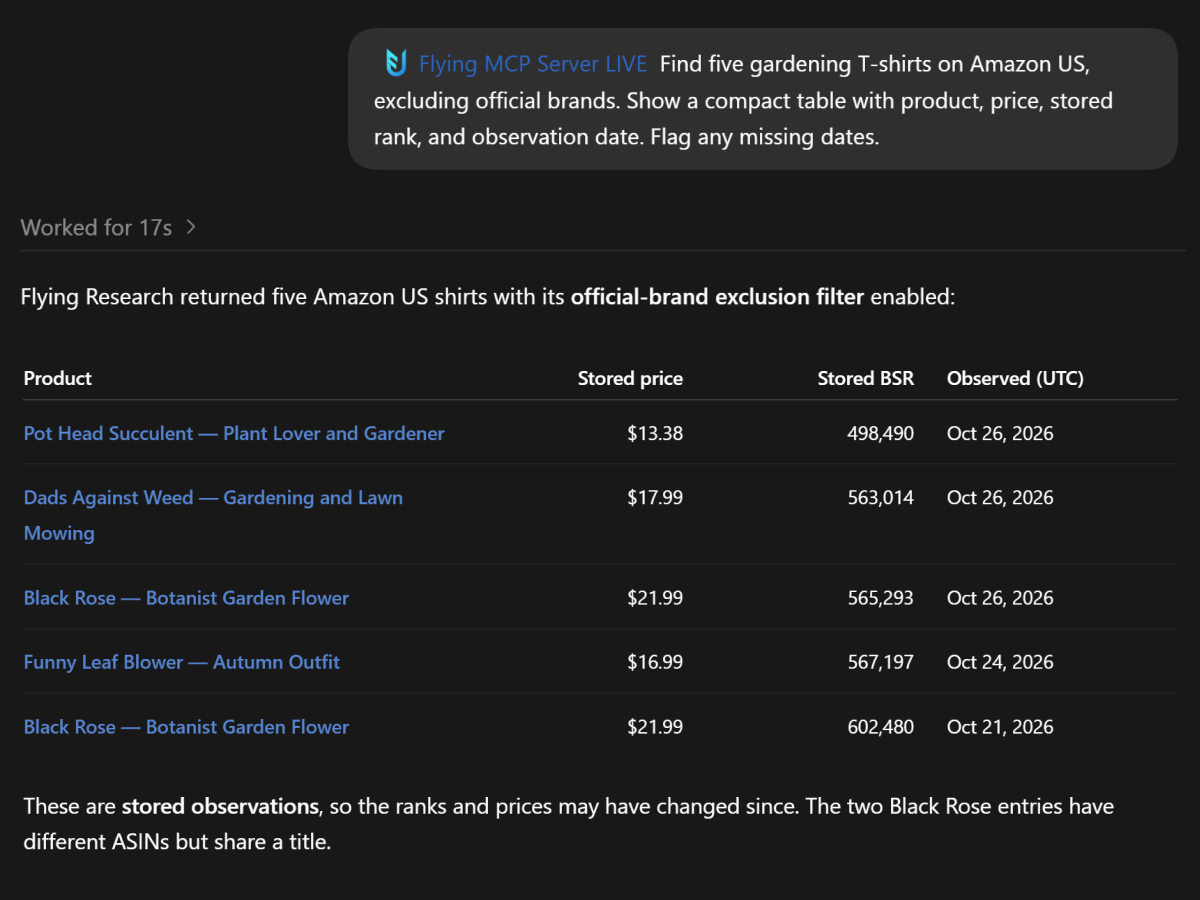Open Funny Leaf Blower Autumn Outfit link
The image size is (1200, 900).
(x=182, y=662)
